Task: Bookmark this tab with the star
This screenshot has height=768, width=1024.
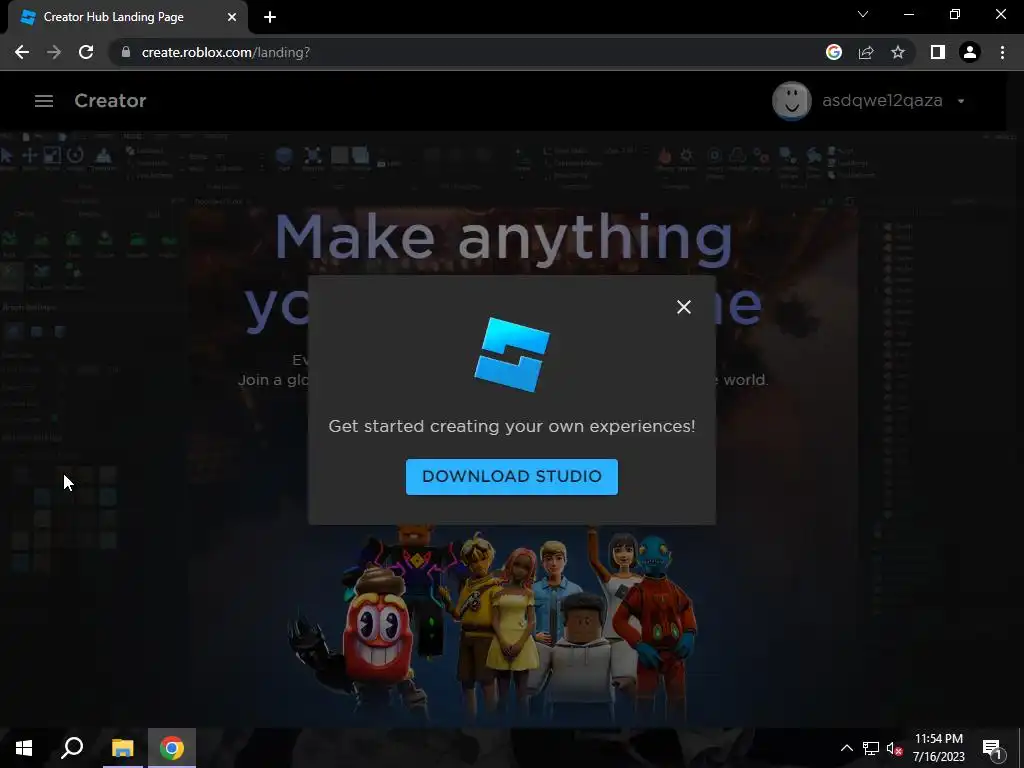Action: point(898,52)
